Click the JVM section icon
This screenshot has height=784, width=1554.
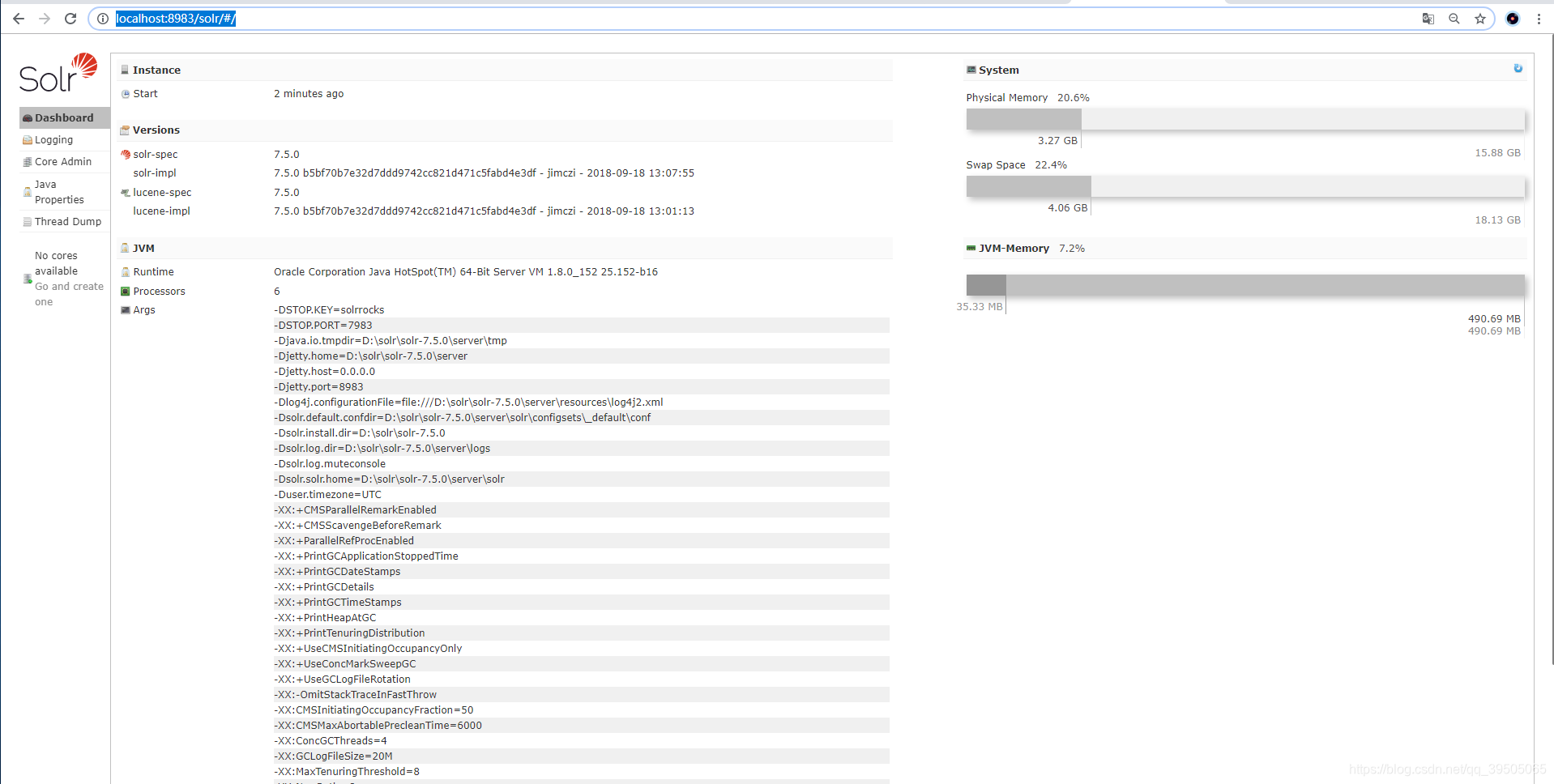(125, 249)
